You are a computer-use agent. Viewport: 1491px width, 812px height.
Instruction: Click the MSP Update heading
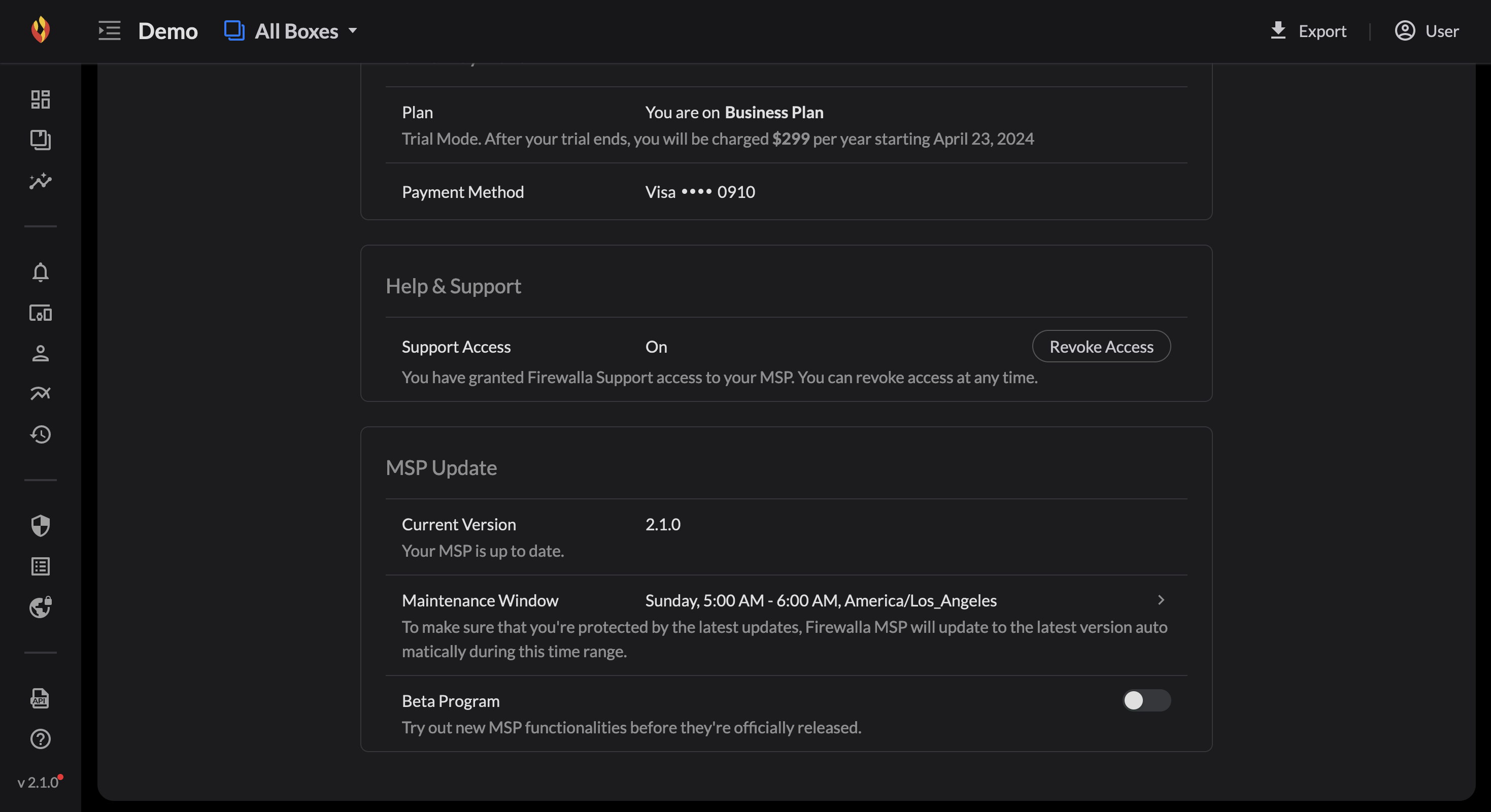[441, 467]
